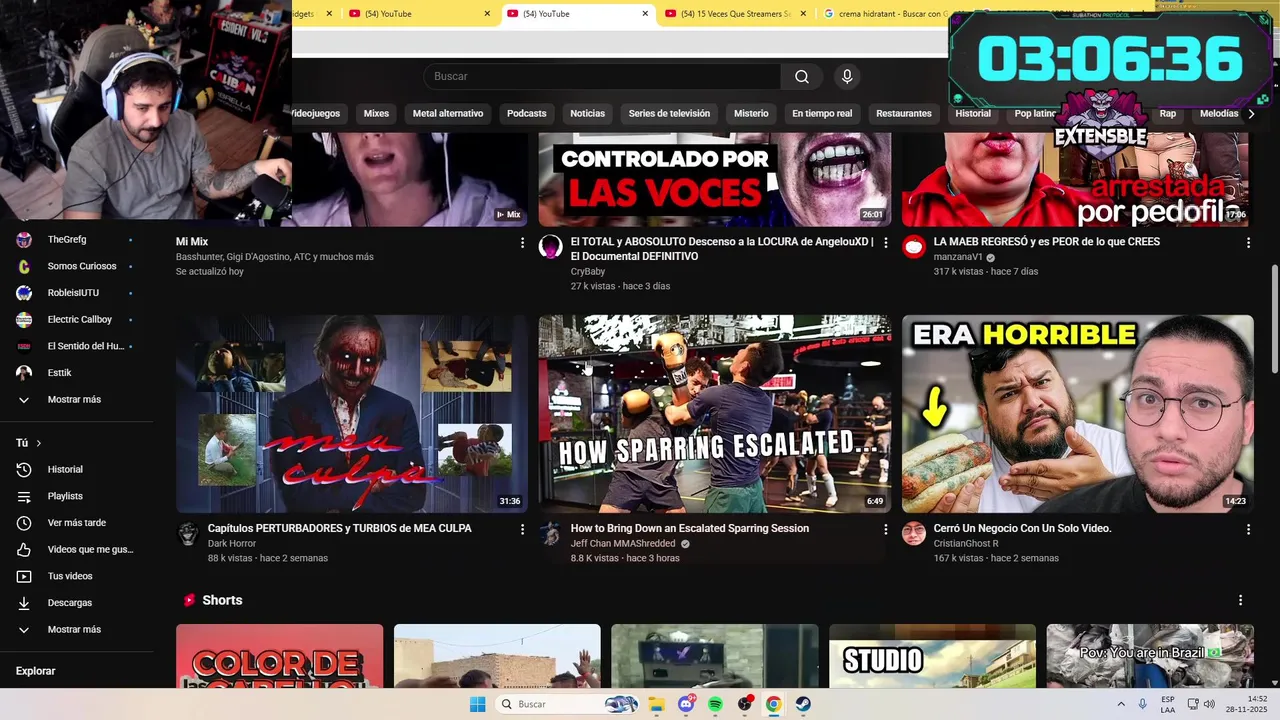Screen dimensions: 1280x720
Task: Expand Mostrar más below Descargas
Action: point(74,629)
